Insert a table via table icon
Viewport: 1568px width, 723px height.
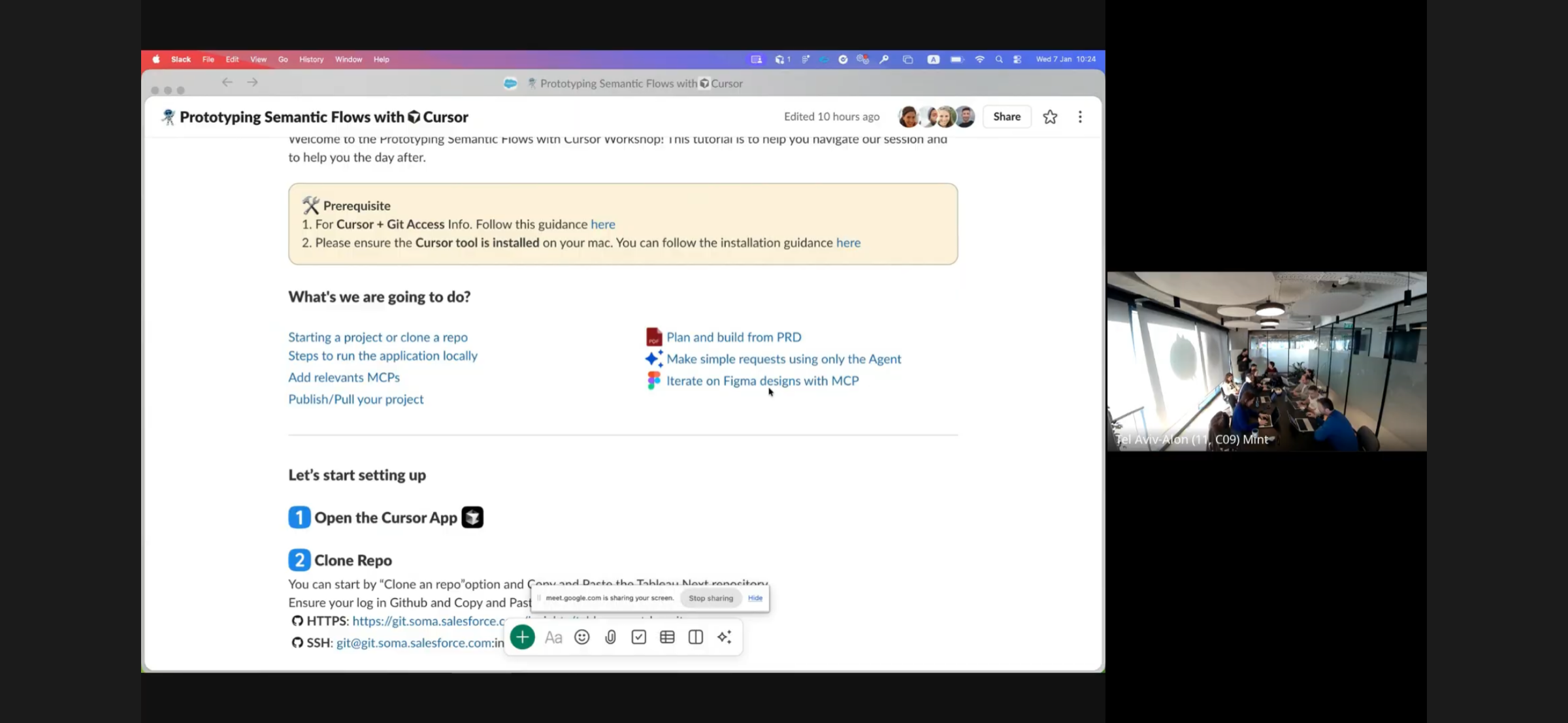pyautogui.click(x=667, y=637)
